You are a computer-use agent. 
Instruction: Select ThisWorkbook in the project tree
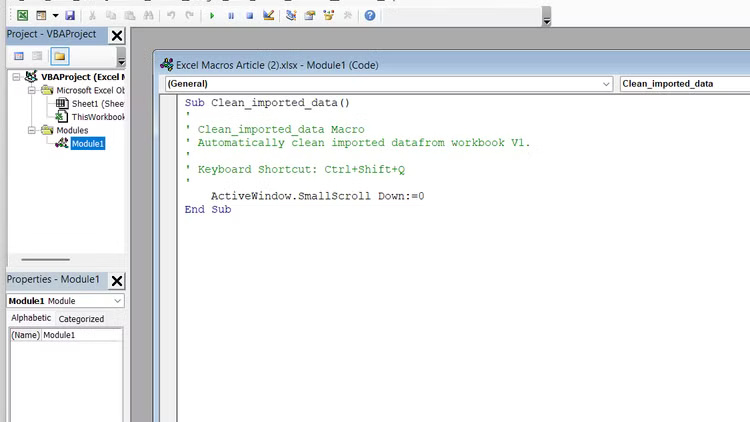click(x=97, y=117)
